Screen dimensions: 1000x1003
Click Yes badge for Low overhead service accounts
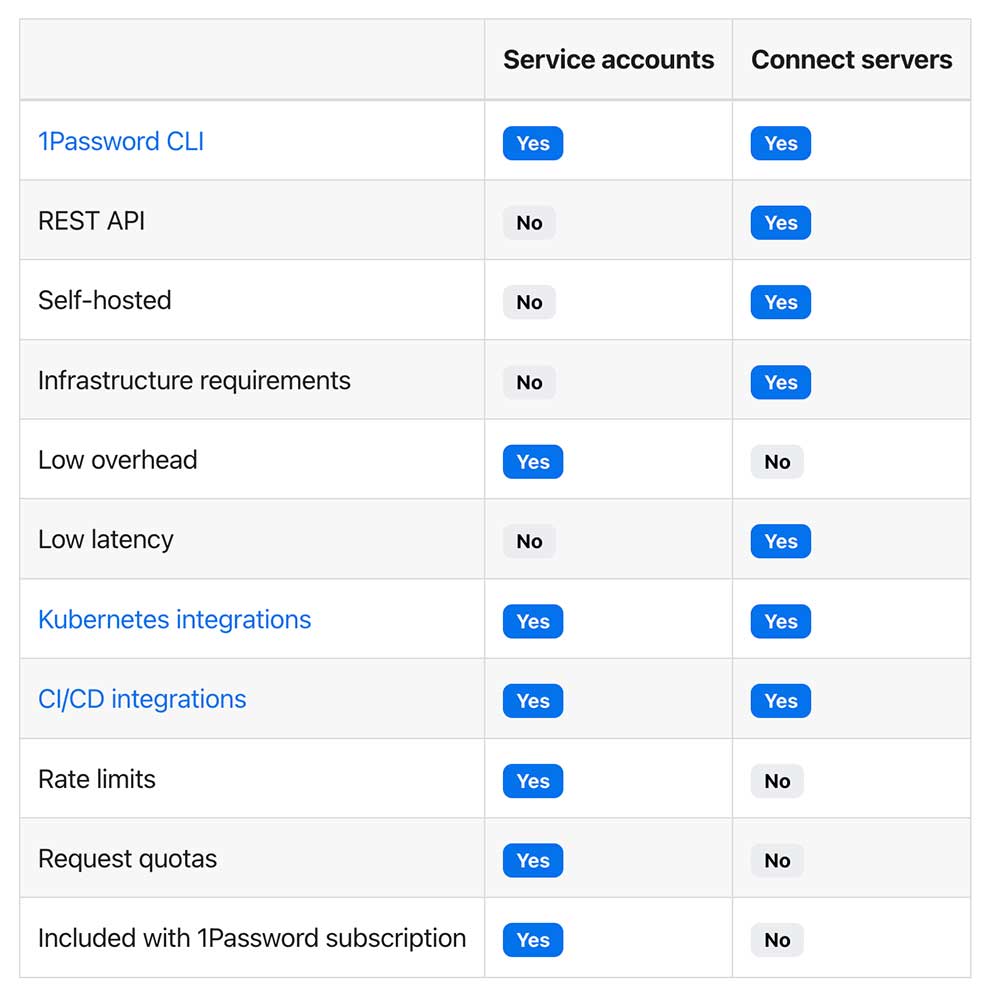click(x=533, y=462)
